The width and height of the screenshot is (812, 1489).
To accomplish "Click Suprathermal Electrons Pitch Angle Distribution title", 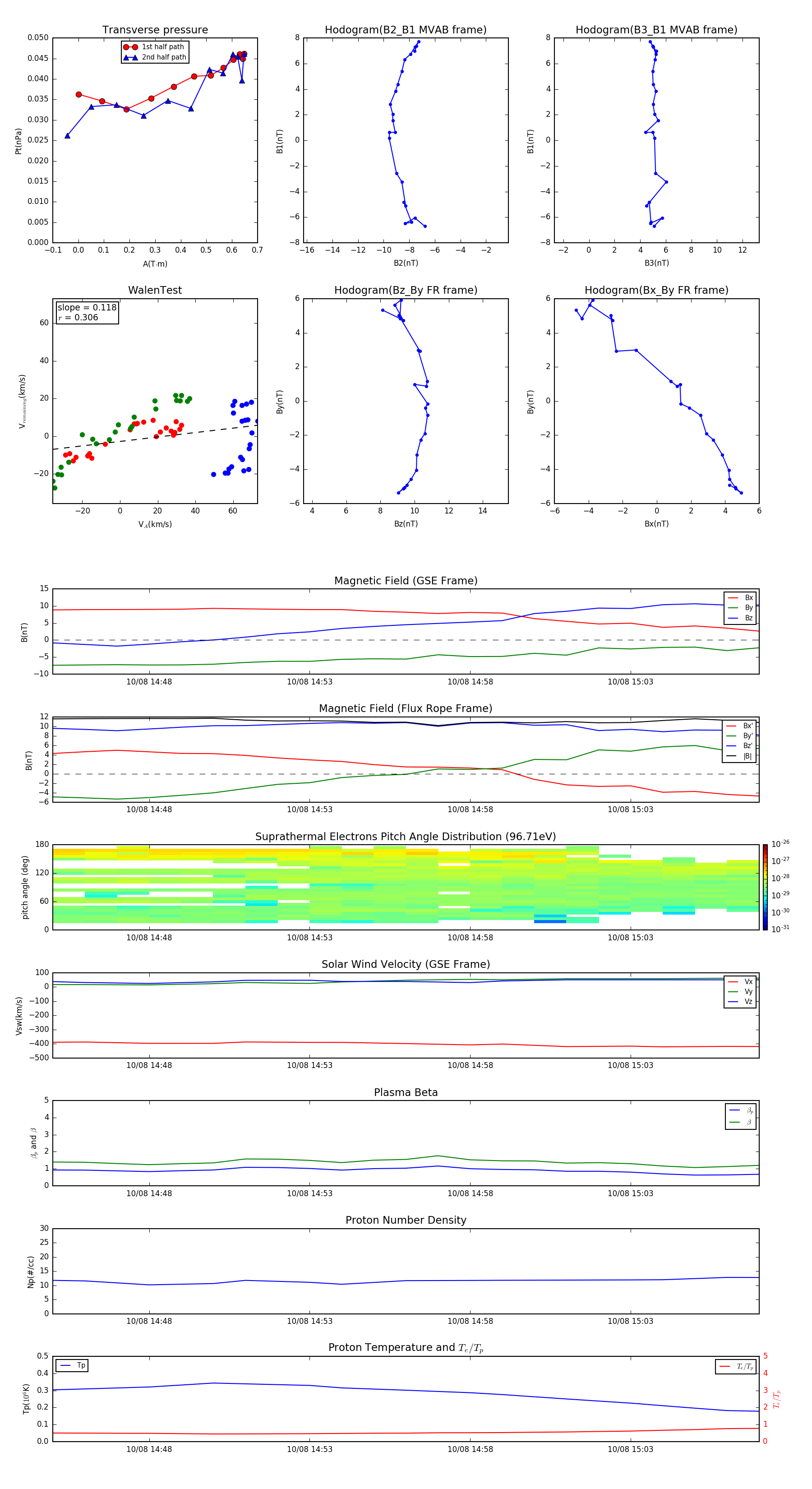I will (x=406, y=837).
